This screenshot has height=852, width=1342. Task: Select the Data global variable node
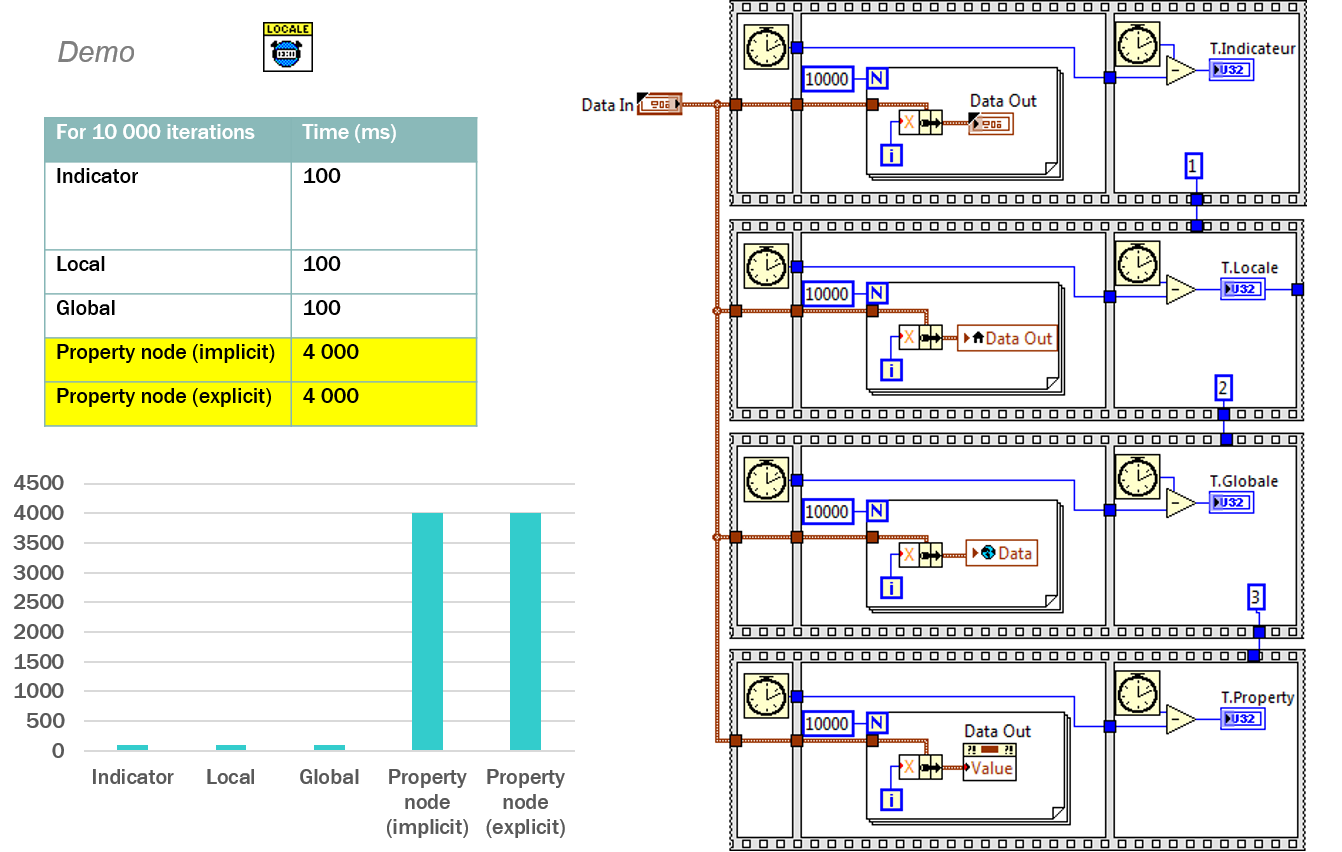[x=1002, y=553]
